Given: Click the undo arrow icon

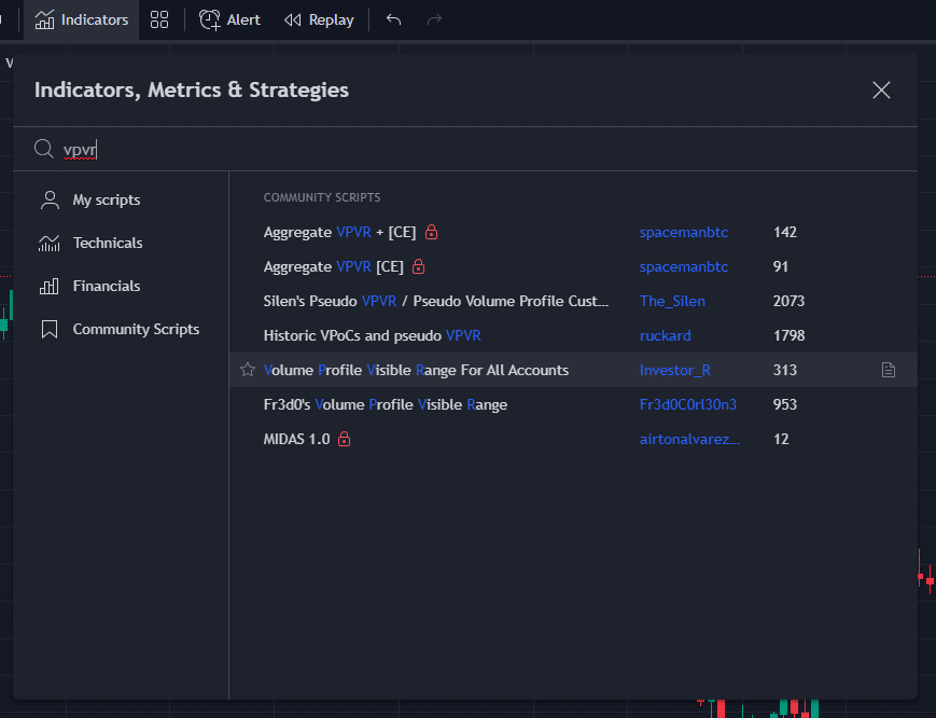Looking at the screenshot, I should tap(394, 20).
